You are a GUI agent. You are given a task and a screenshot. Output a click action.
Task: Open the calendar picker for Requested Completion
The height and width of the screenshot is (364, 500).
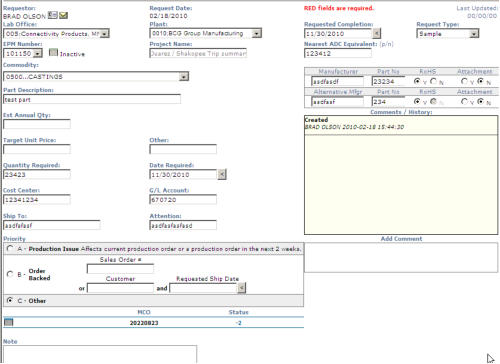(377, 33)
